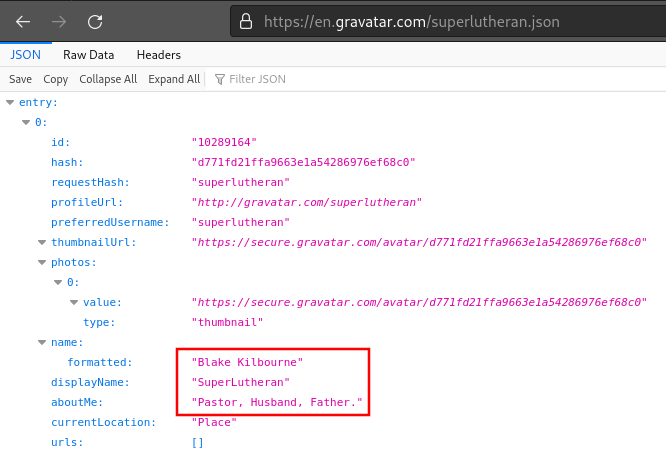Image resolution: width=666 pixels, height=466 pixels.
Task: Select the hash key label
Action: point(67,162)
